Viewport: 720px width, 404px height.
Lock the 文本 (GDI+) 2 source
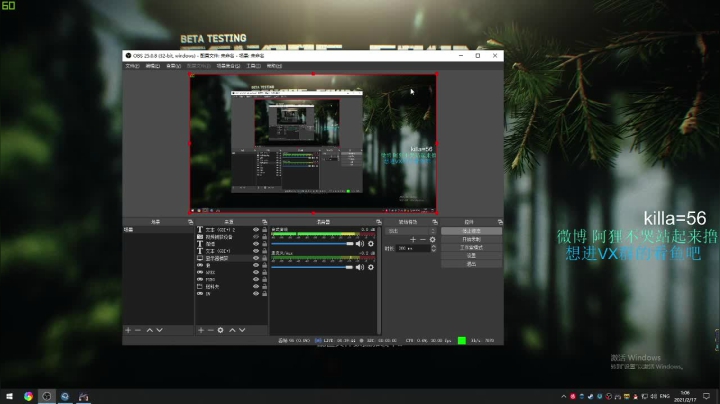pos(264,230)
